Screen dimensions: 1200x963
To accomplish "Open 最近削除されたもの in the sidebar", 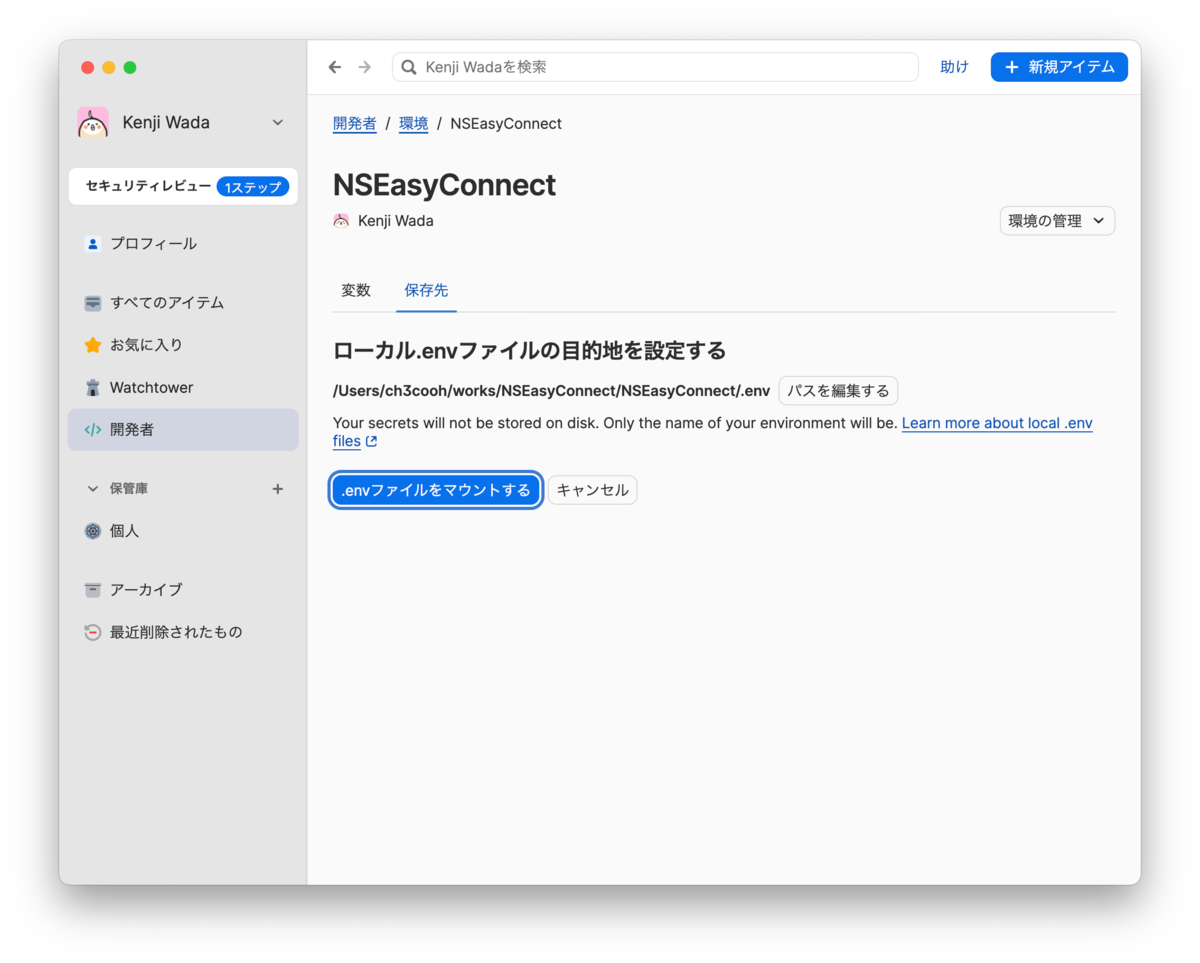I will pyautogui.click(x=183, y=632).
